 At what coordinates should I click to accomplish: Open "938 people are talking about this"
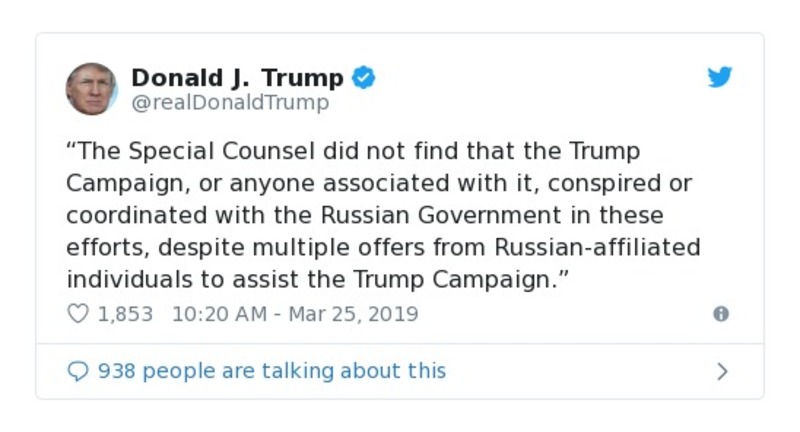(x=272, y=371)
